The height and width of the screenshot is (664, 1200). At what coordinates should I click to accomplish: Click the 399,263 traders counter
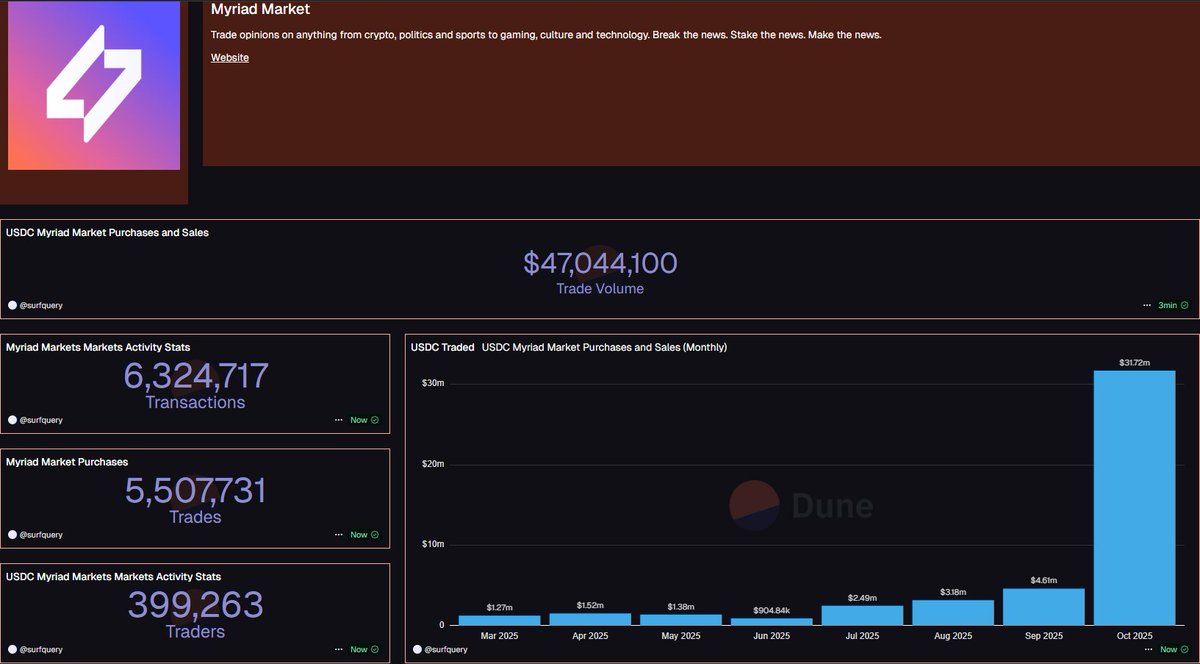tap(196, 605)
